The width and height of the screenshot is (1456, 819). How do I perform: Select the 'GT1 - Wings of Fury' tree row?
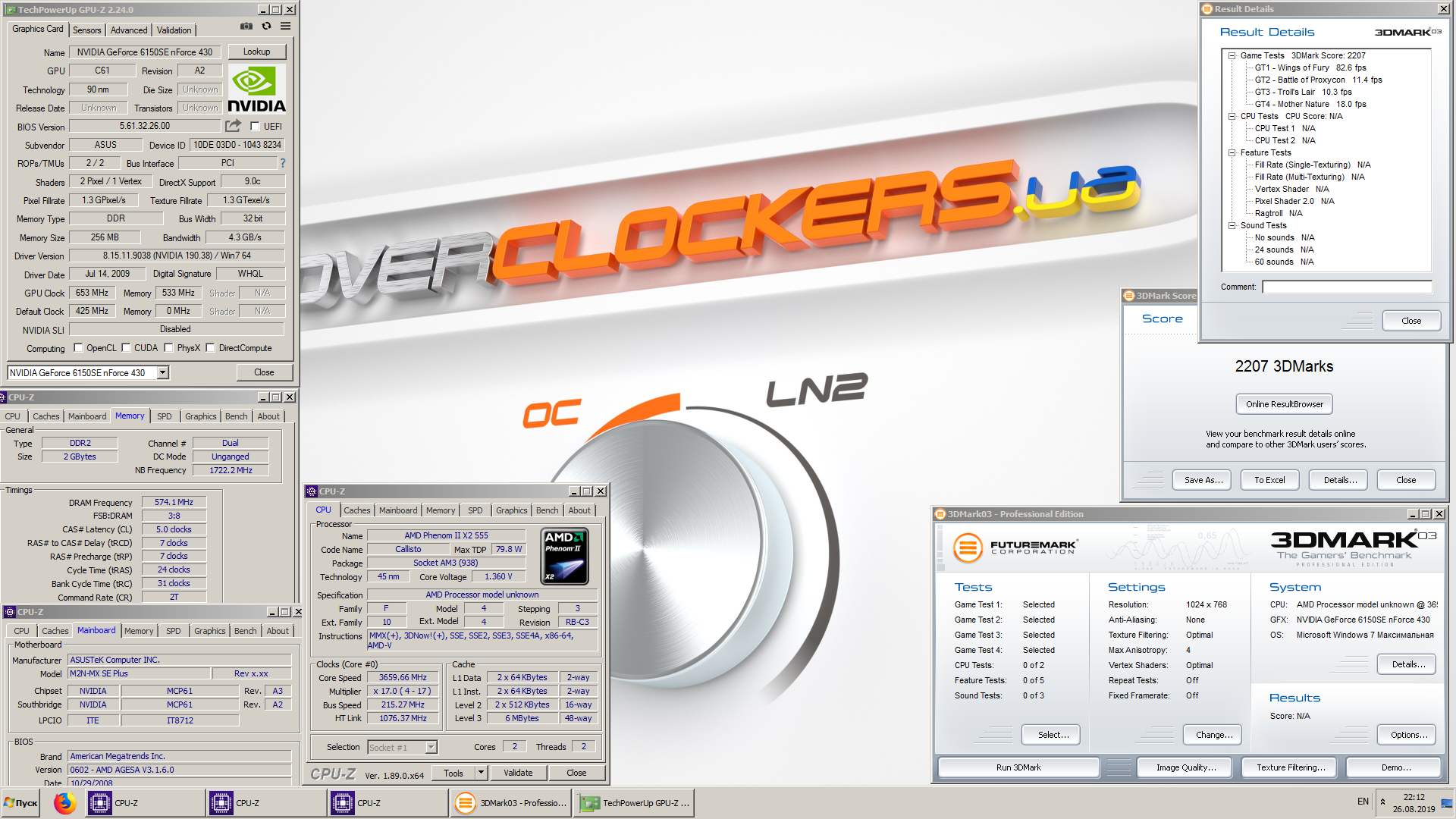[1310, 67]
